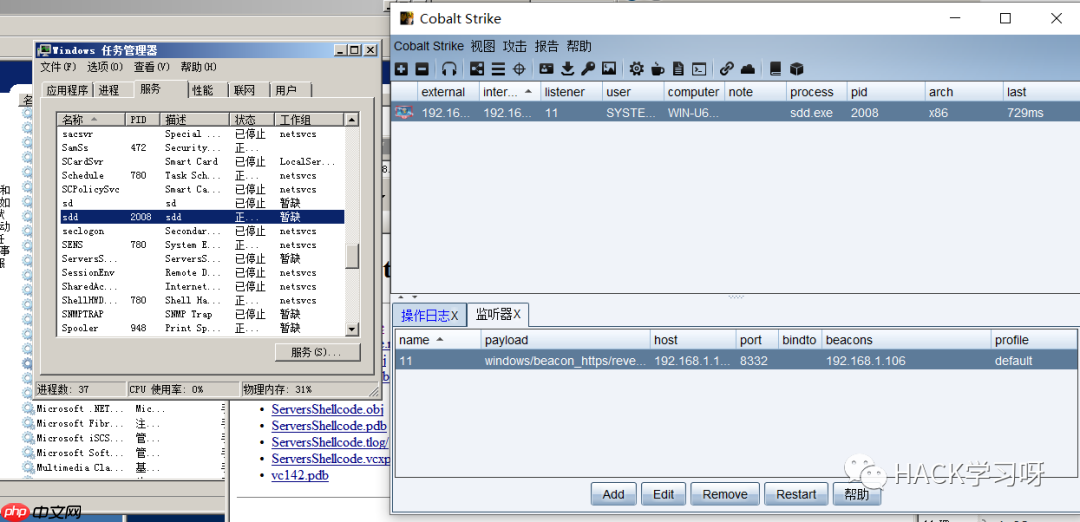Switch to the 进程 tab
Viewport: 1080px width, 522px height.
pyautogui.click(x=109, y=90)
